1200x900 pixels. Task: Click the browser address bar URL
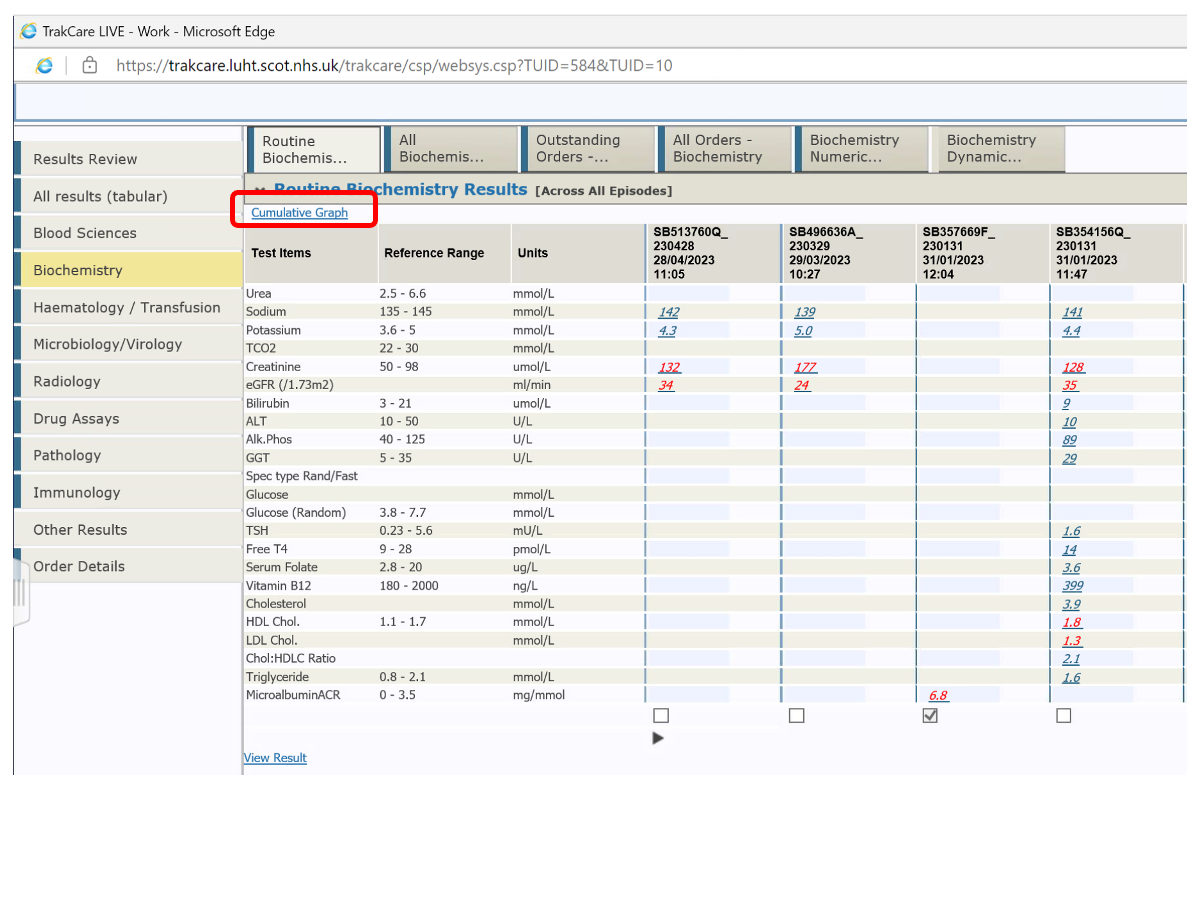[394, 66]
